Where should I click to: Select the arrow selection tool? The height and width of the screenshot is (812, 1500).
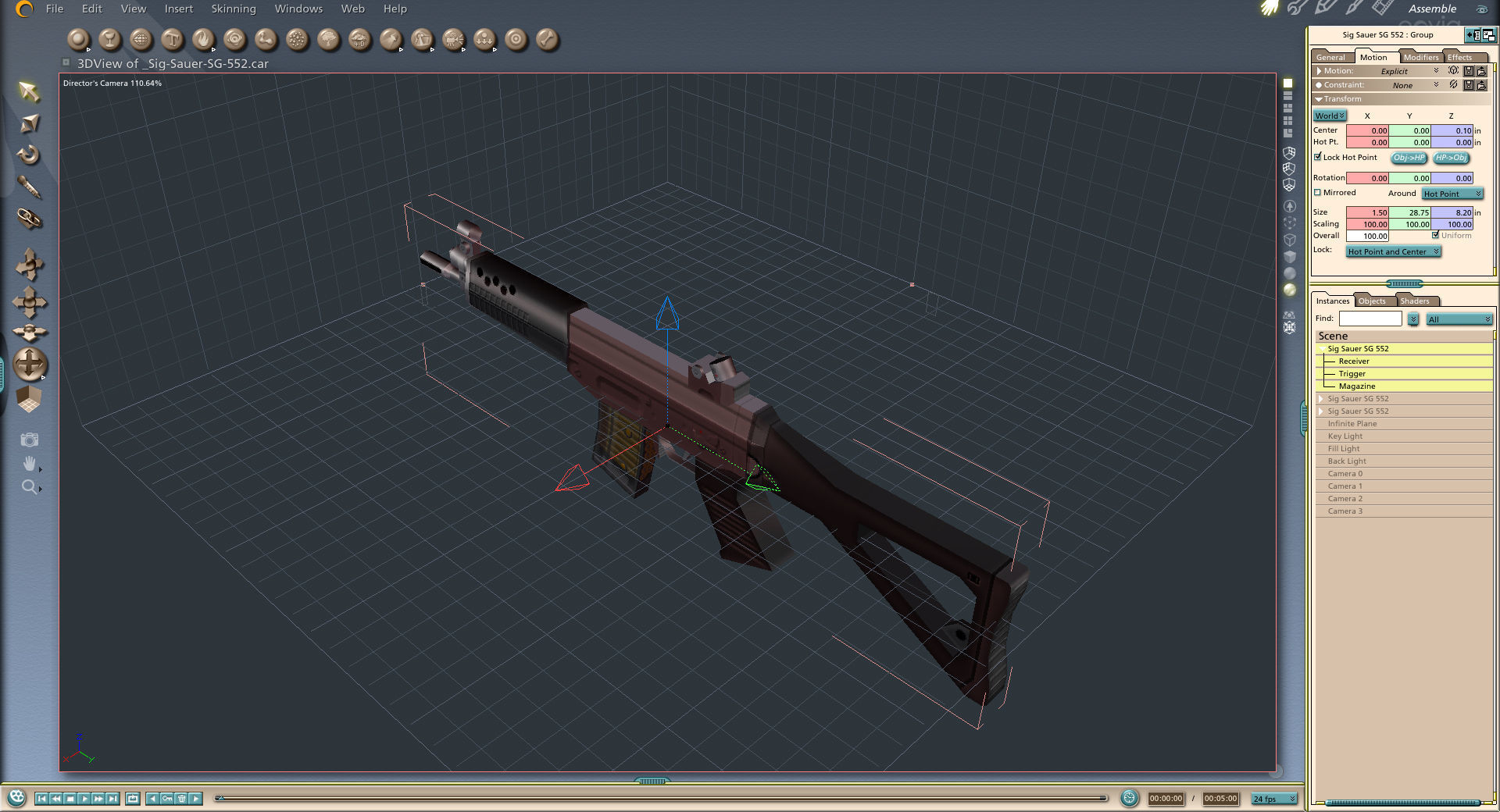(x=29, y=91)
